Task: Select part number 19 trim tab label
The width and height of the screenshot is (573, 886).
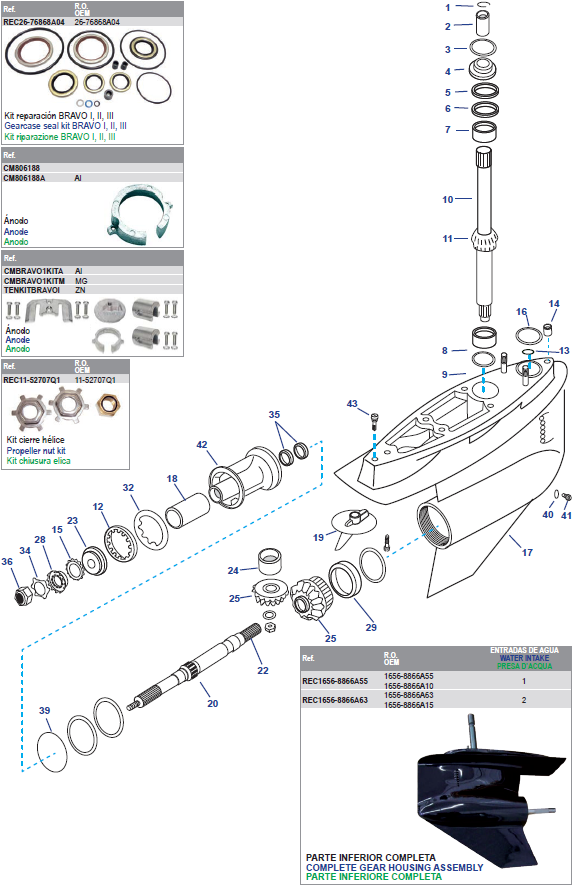Action: 319,537
